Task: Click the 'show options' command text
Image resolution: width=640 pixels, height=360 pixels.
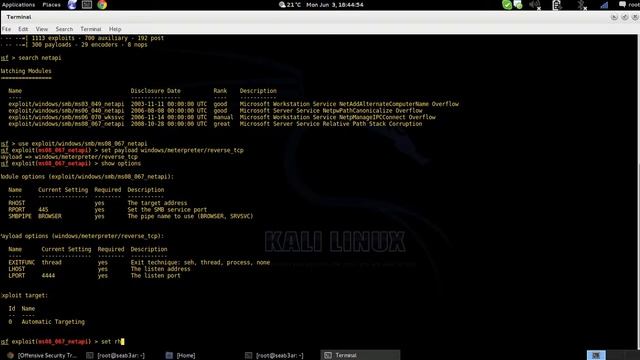Action: coord(121,163)
